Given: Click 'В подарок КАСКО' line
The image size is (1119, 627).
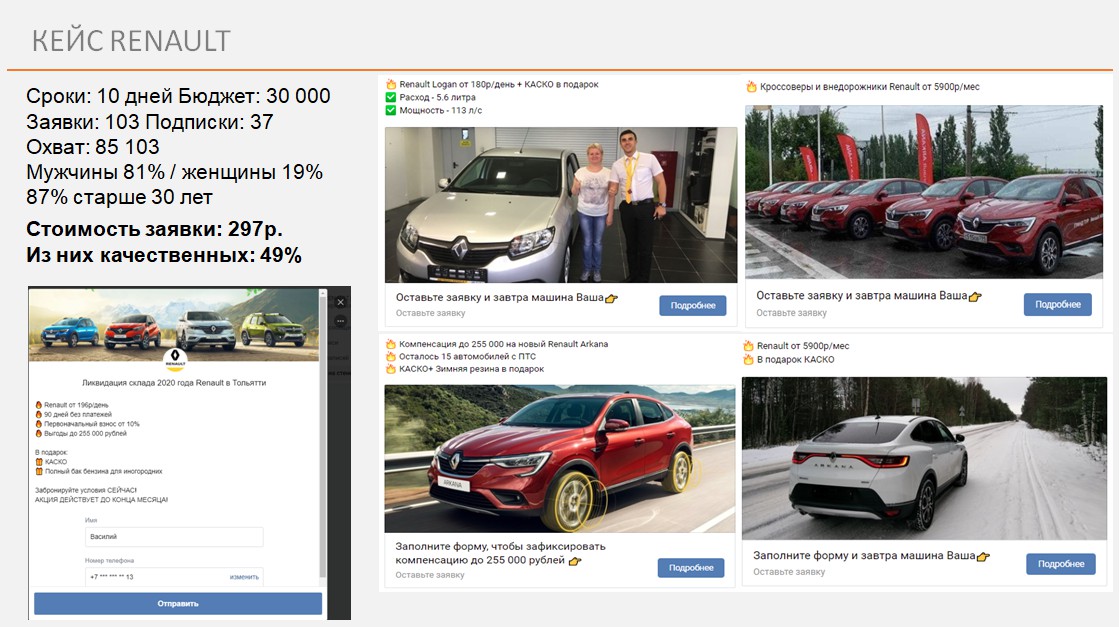Looking at the screenshot, I should point(795,360).
